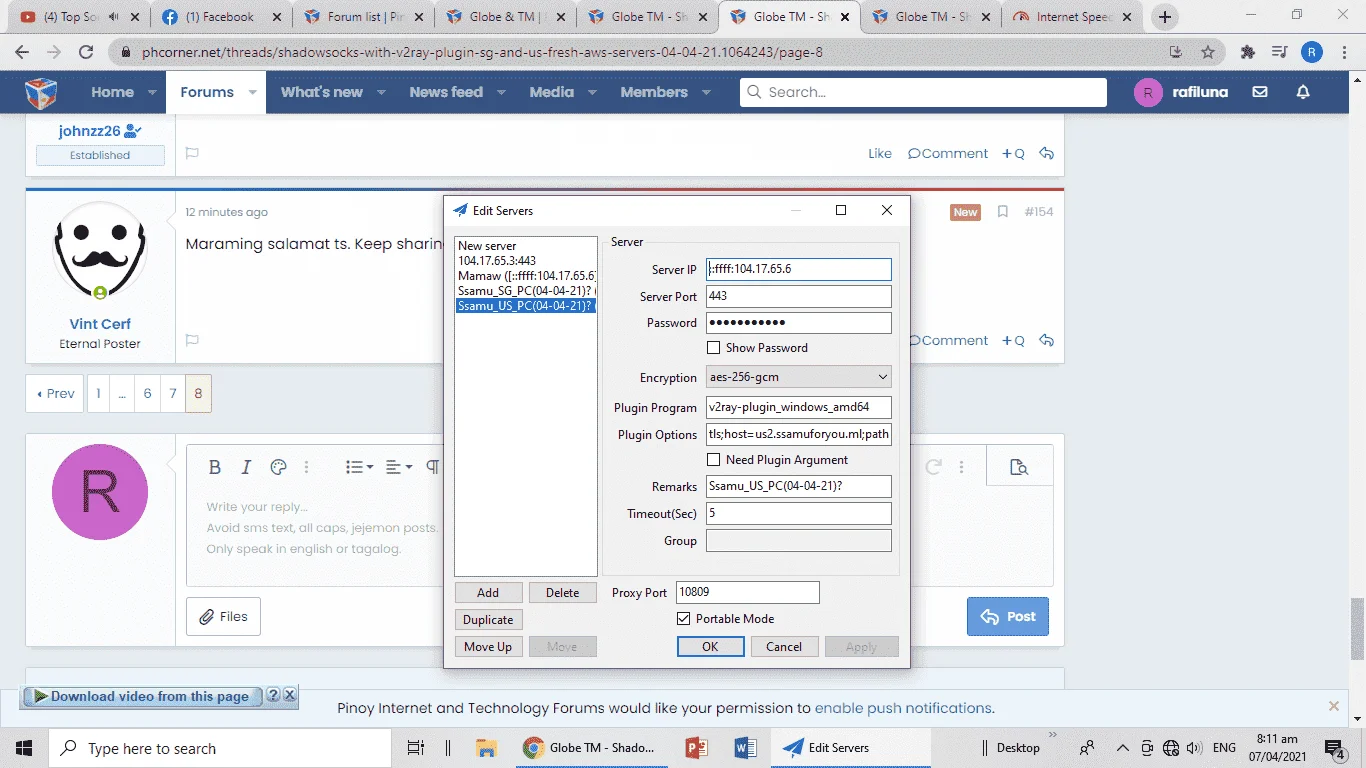Toggle the Need Plugin Argument checkbox
The image size is (1366, 768).
pos(713,460)
